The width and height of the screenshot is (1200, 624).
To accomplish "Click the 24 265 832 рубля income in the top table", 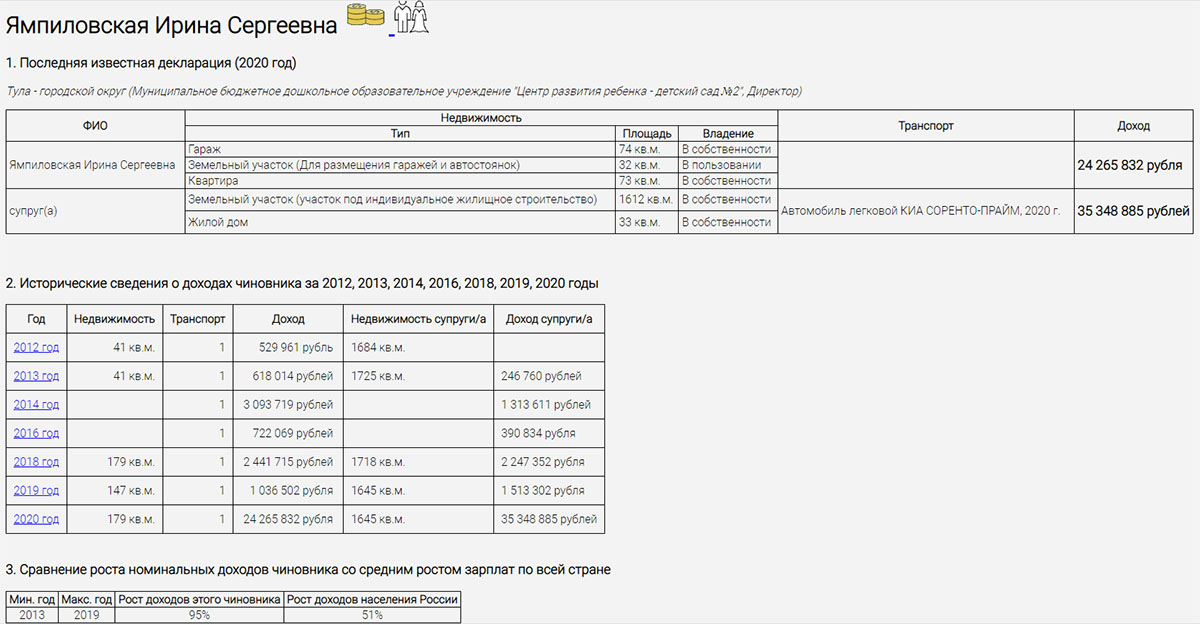I will point(1130,165).
